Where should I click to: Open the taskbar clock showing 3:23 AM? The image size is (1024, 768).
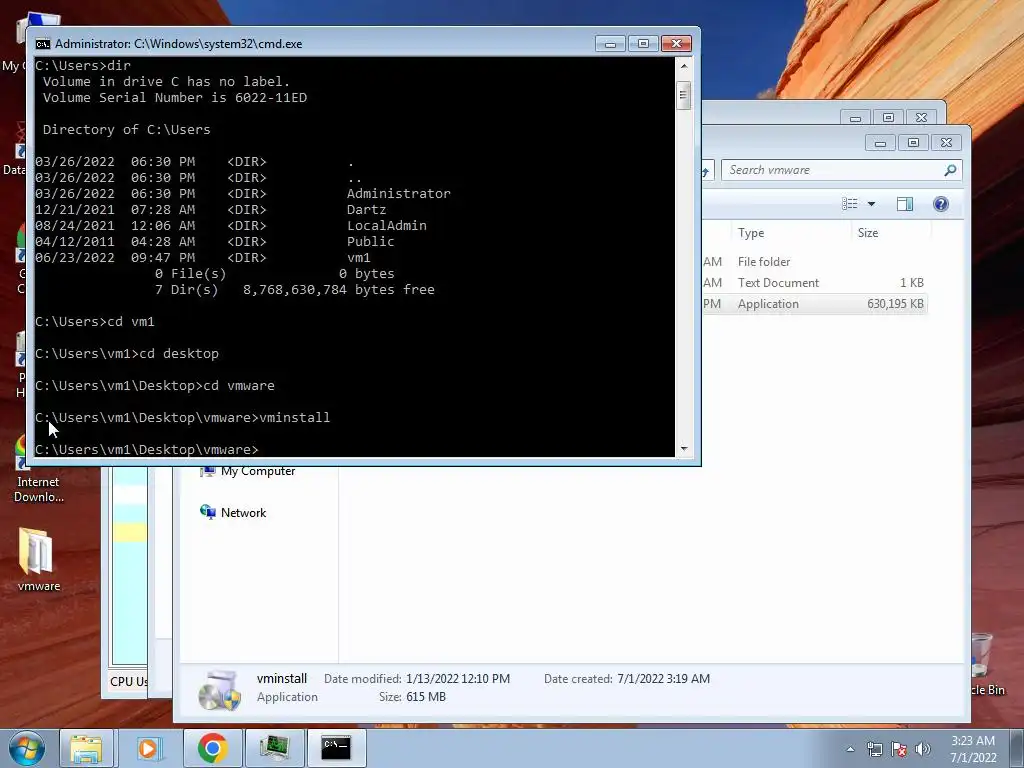coord(973,749)
